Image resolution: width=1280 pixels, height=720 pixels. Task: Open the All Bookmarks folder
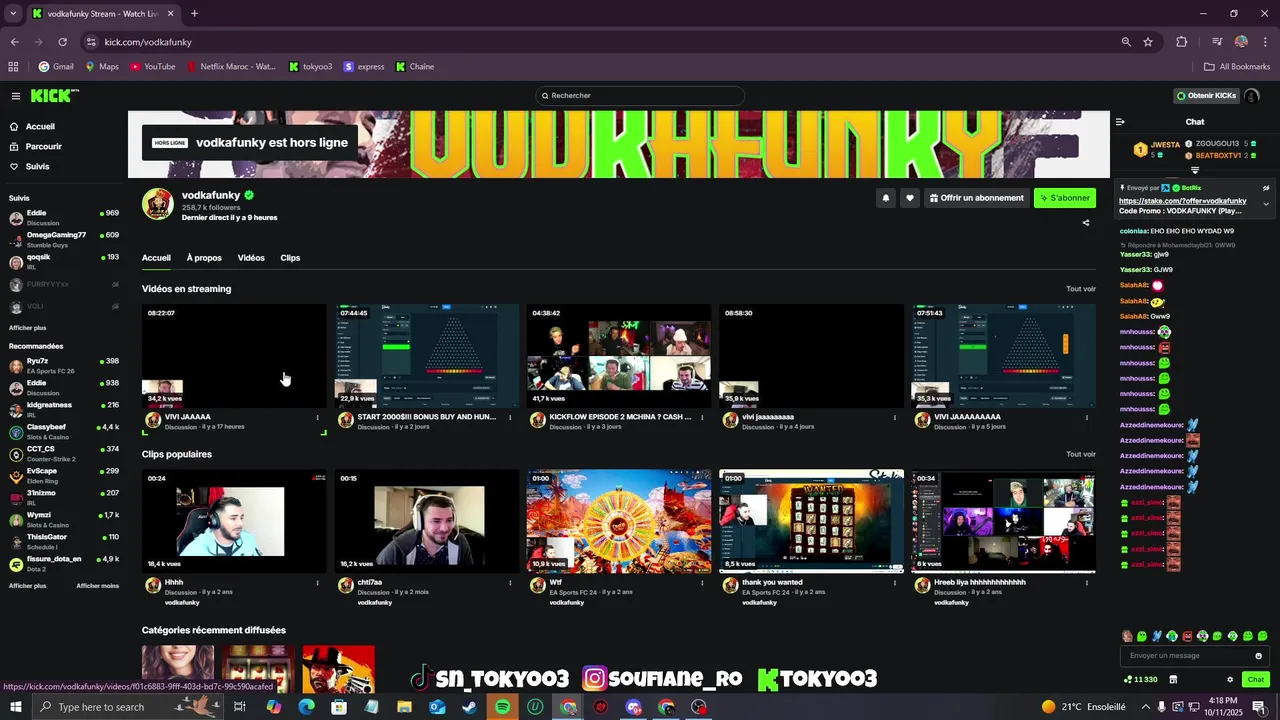point(1237,67)
